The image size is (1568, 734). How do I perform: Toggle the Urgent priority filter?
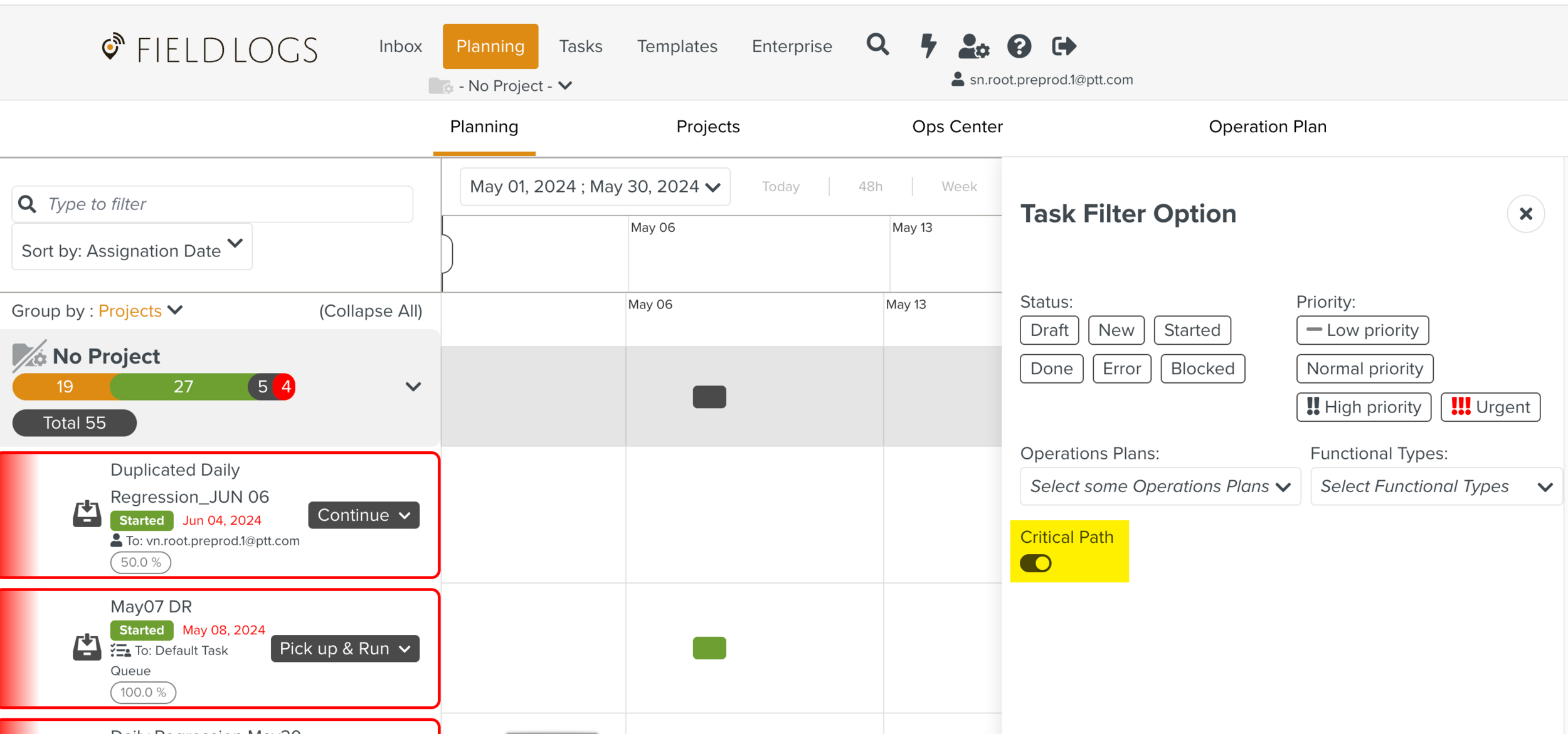1490,407
